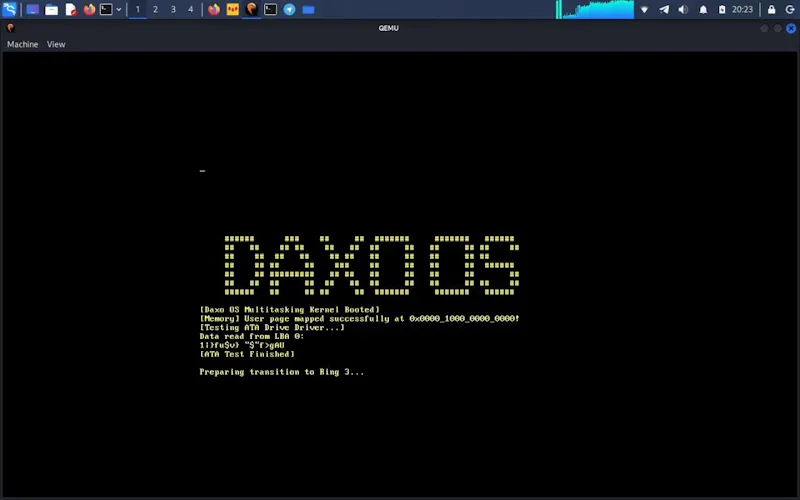This screenshot has width=800, height=500.
Task: Click the 'Data read from LBA 0:' line
Action: click(x=252, y=336)
